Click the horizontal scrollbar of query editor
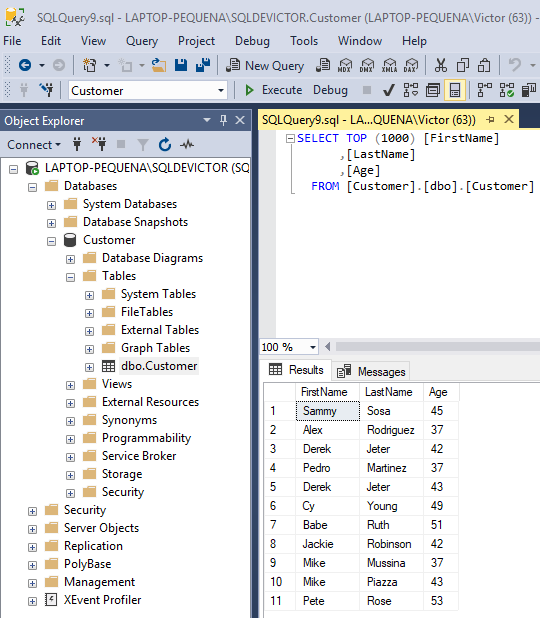Image resolution: width=540 pixels, height=618 pixels. click(x=438, y=347)
